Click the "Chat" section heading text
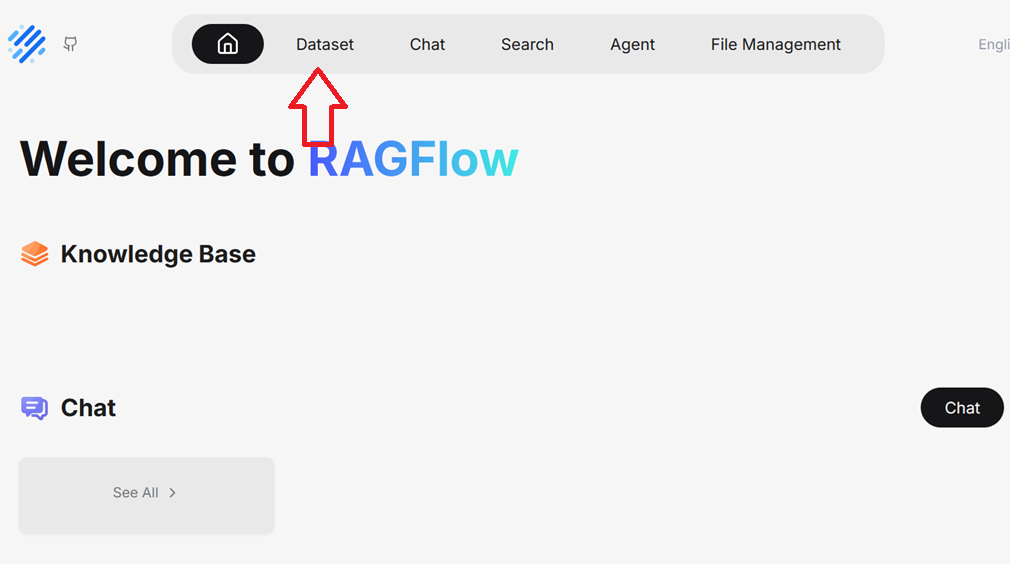Screen dimensions: 1010x564 [88, 408]
